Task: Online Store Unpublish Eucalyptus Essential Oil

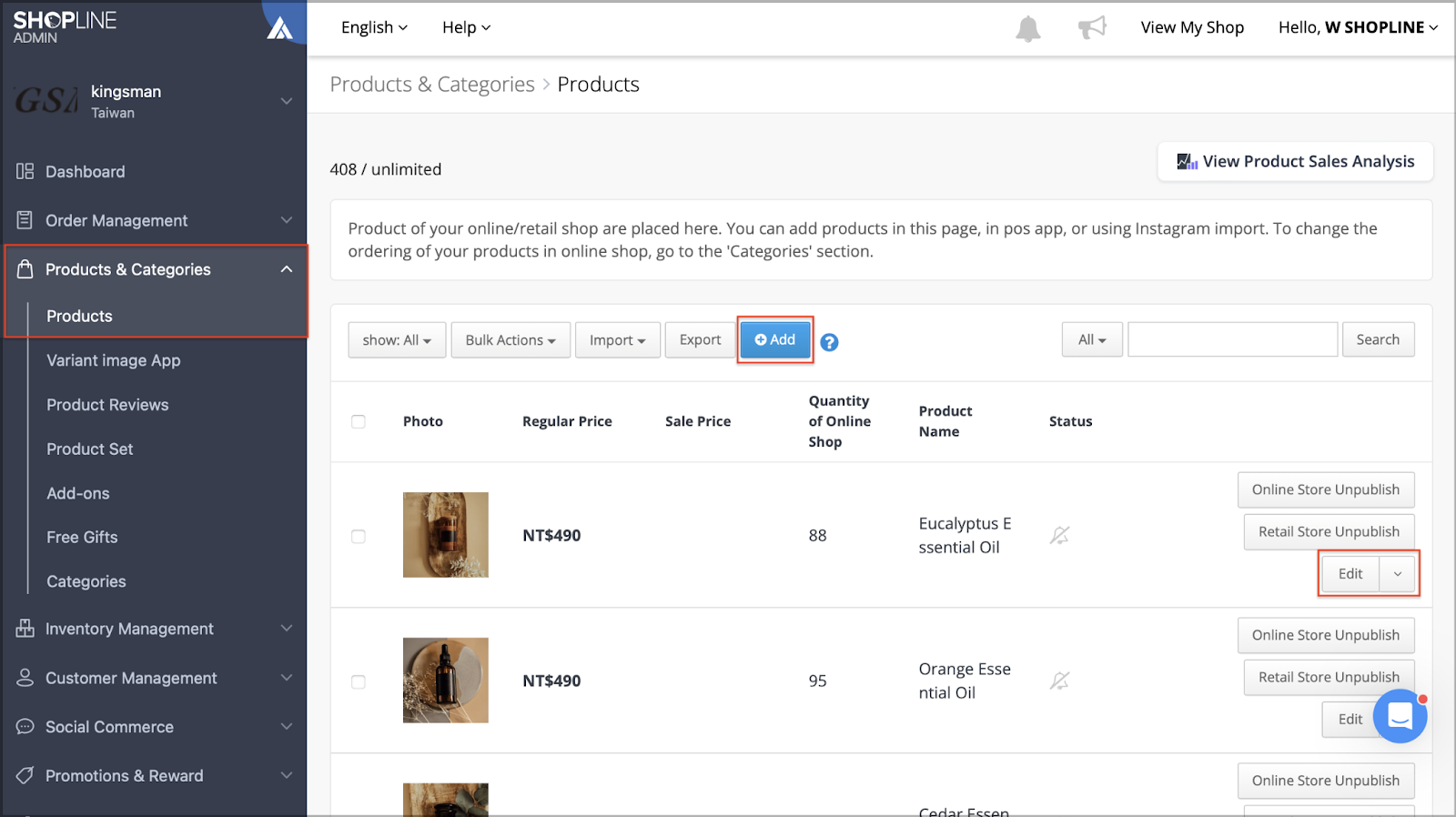Action: click(x=1326, y=489)
